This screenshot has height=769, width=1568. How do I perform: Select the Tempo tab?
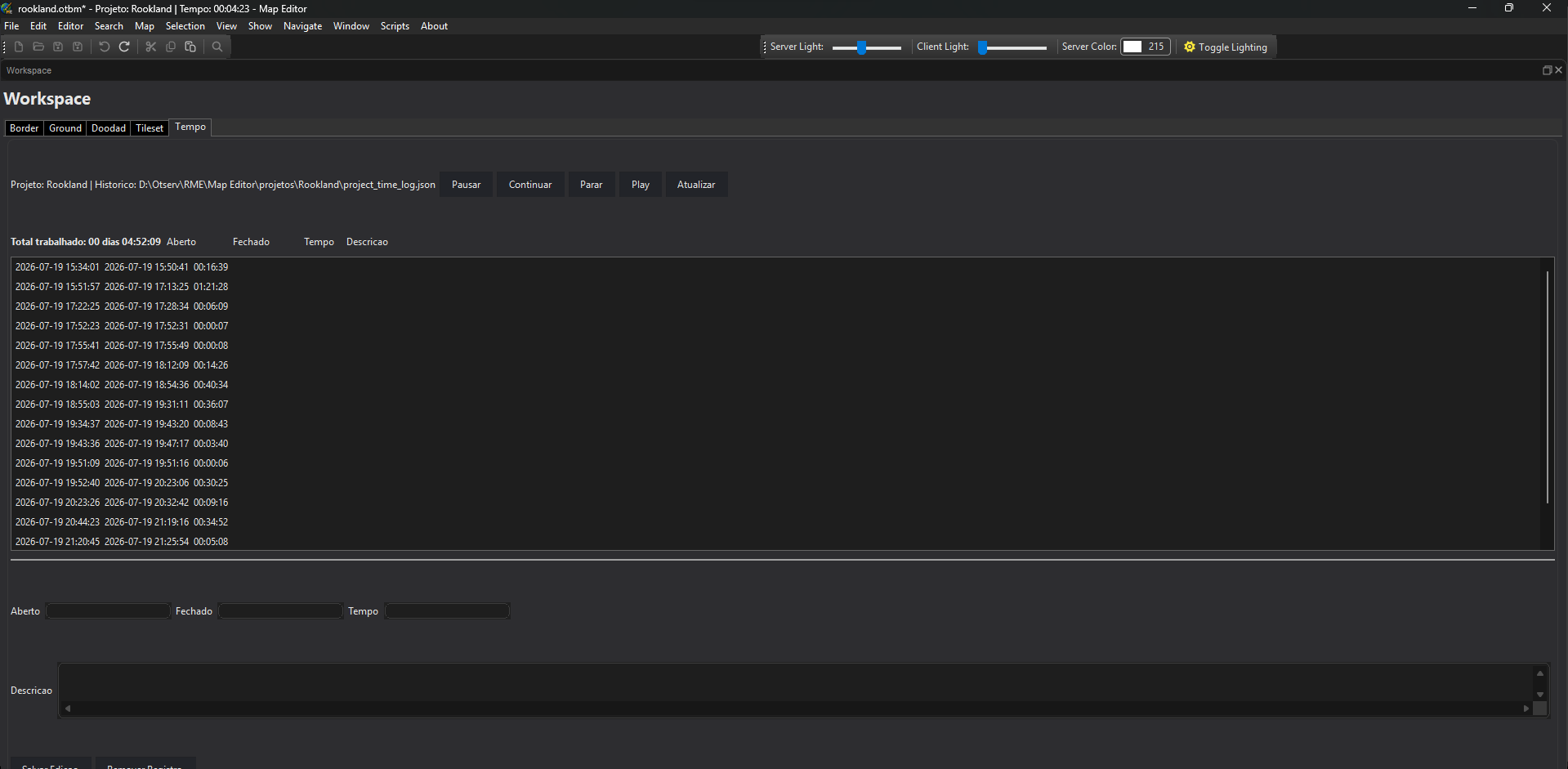point(190,127)
